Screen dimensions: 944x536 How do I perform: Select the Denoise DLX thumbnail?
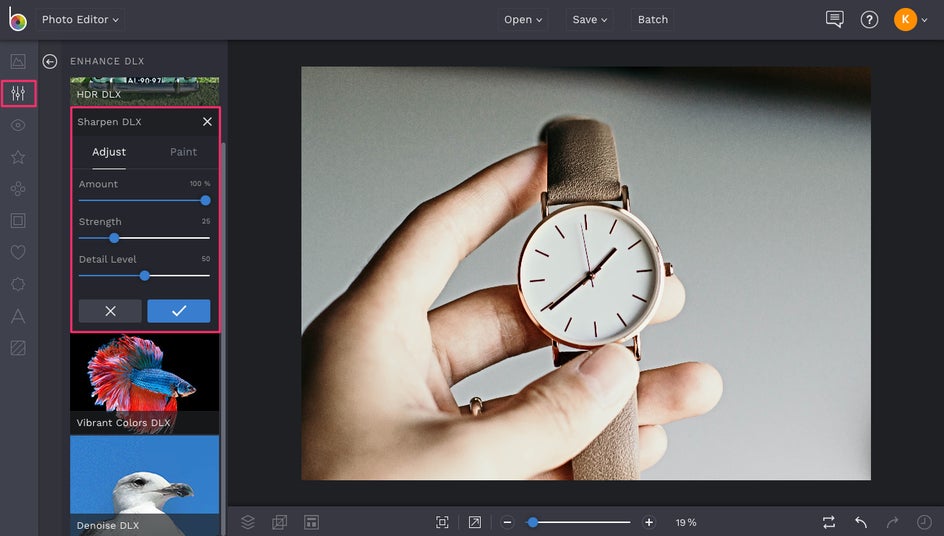[144, 486]
